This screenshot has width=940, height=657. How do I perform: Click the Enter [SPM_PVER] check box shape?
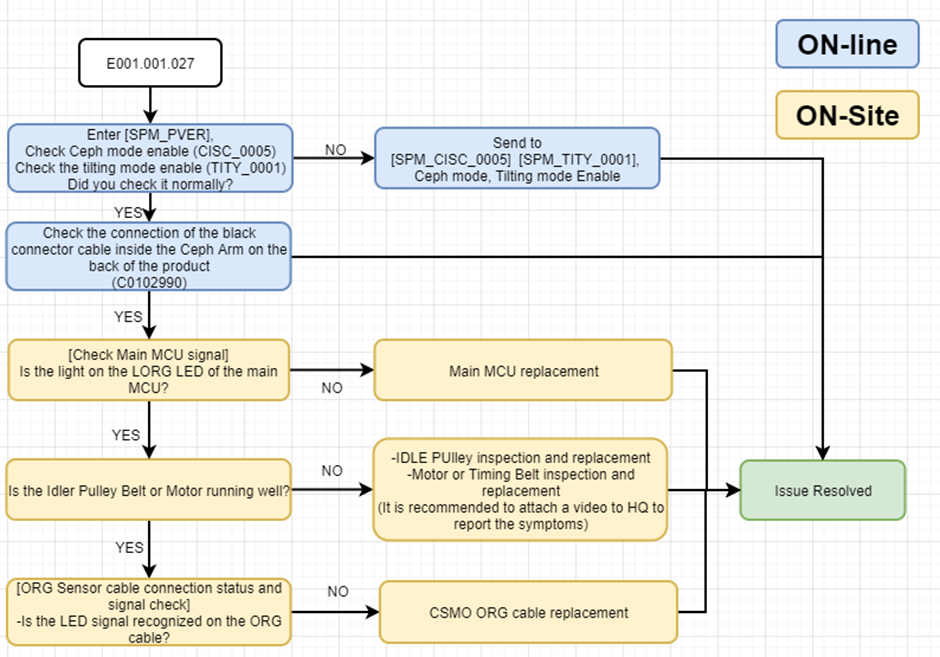click(150, 157)
